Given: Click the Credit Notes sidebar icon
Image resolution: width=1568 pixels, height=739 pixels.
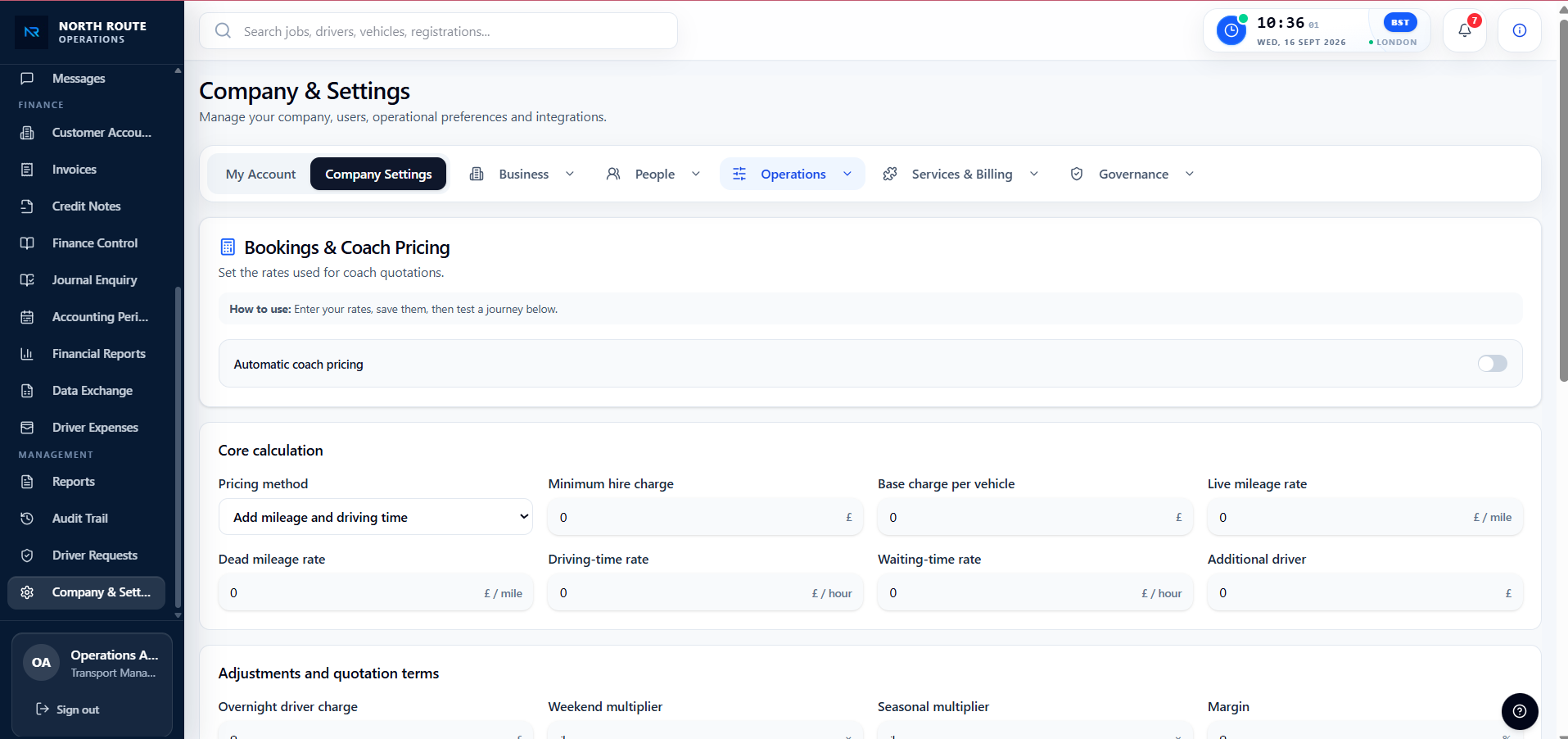Looking at the screenshot, I should point(27,206).
